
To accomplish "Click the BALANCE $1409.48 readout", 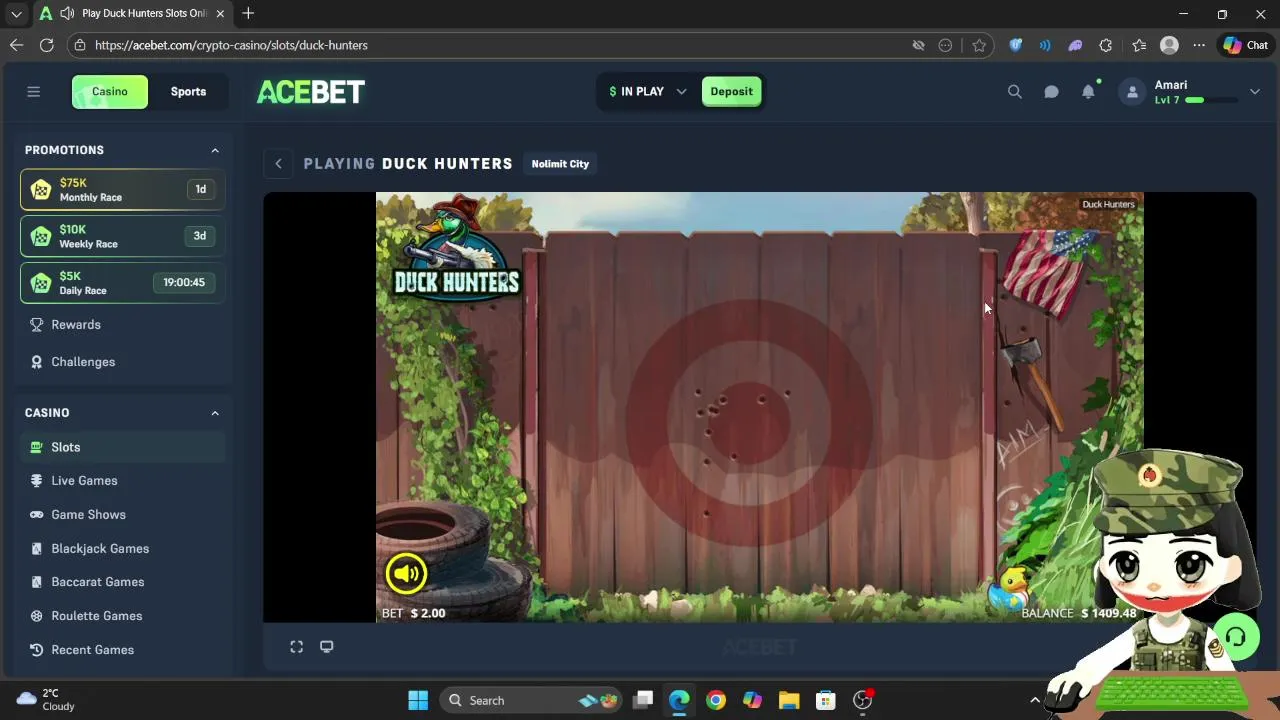I will click(1079, 613).
